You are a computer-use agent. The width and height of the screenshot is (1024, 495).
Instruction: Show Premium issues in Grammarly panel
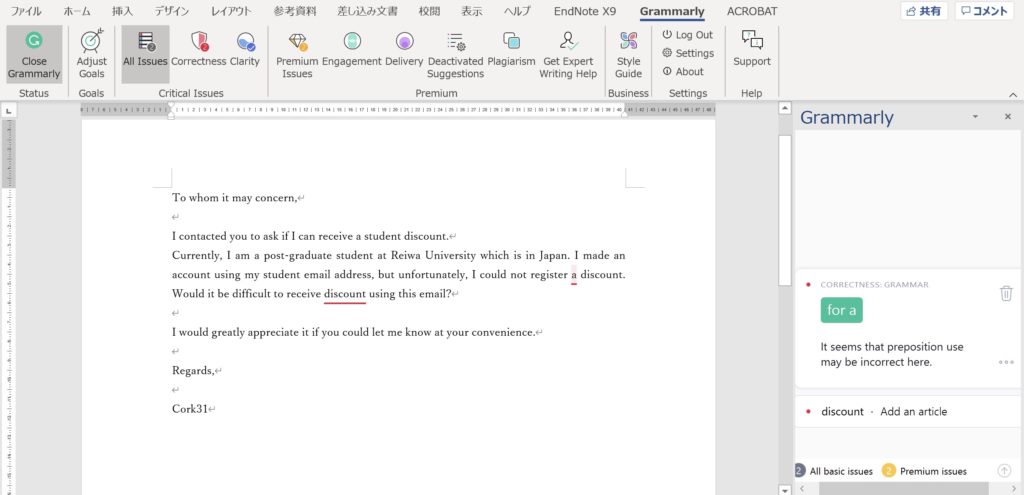(x=925, y=471)
